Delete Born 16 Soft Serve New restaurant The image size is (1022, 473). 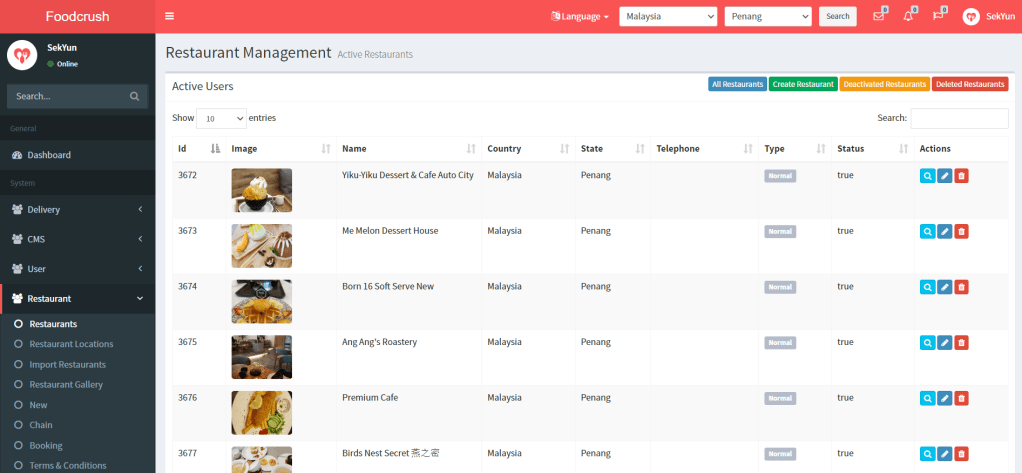(961, 287)
